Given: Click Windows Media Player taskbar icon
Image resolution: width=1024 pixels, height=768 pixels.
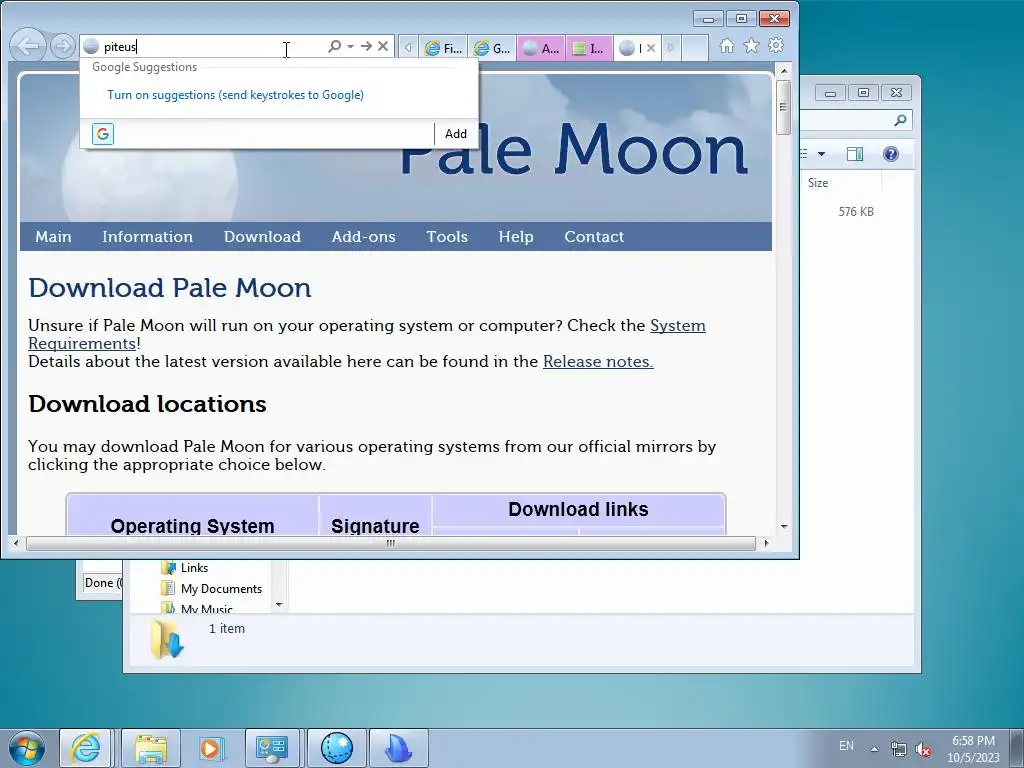Looking at the screenshot, I should 210,748.
